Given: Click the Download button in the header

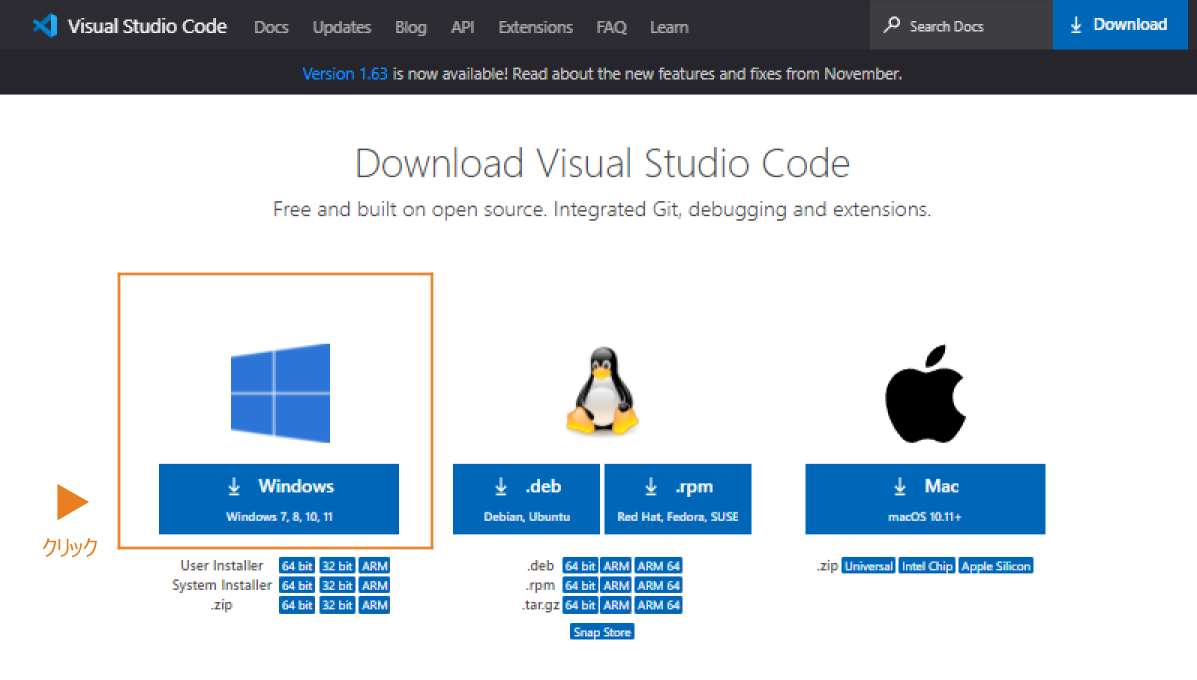Looking at the screenshot, I should click(x=1120, y=24).
